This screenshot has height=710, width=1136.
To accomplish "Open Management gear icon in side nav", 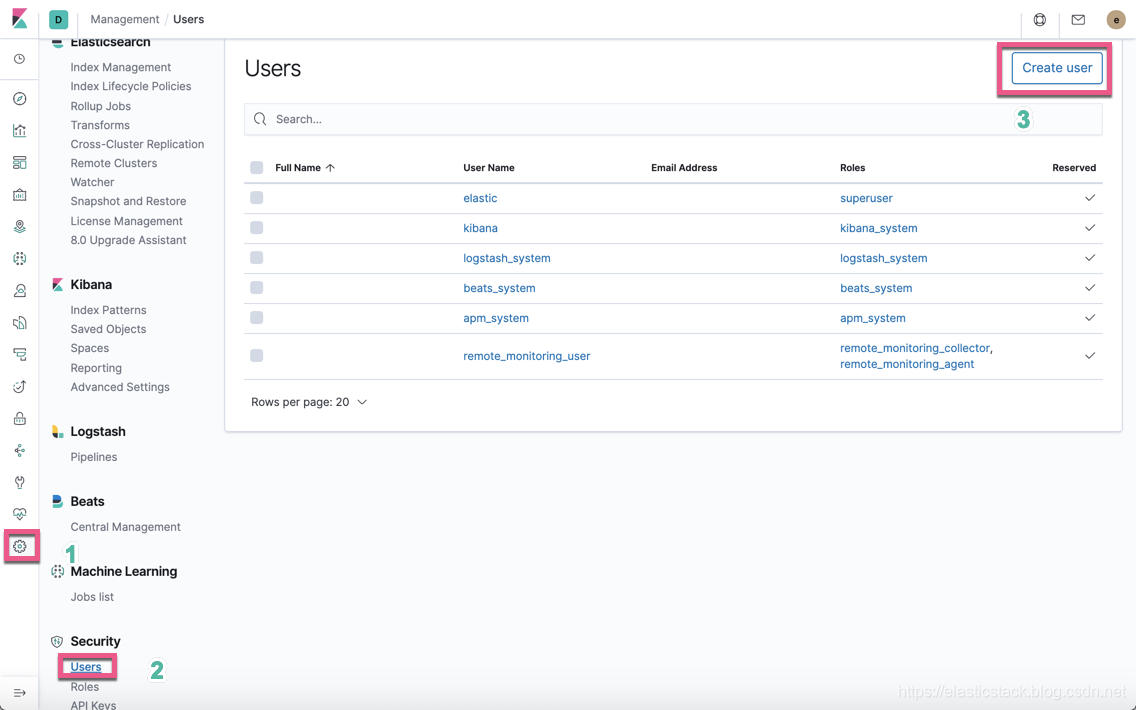I will 20,546.
